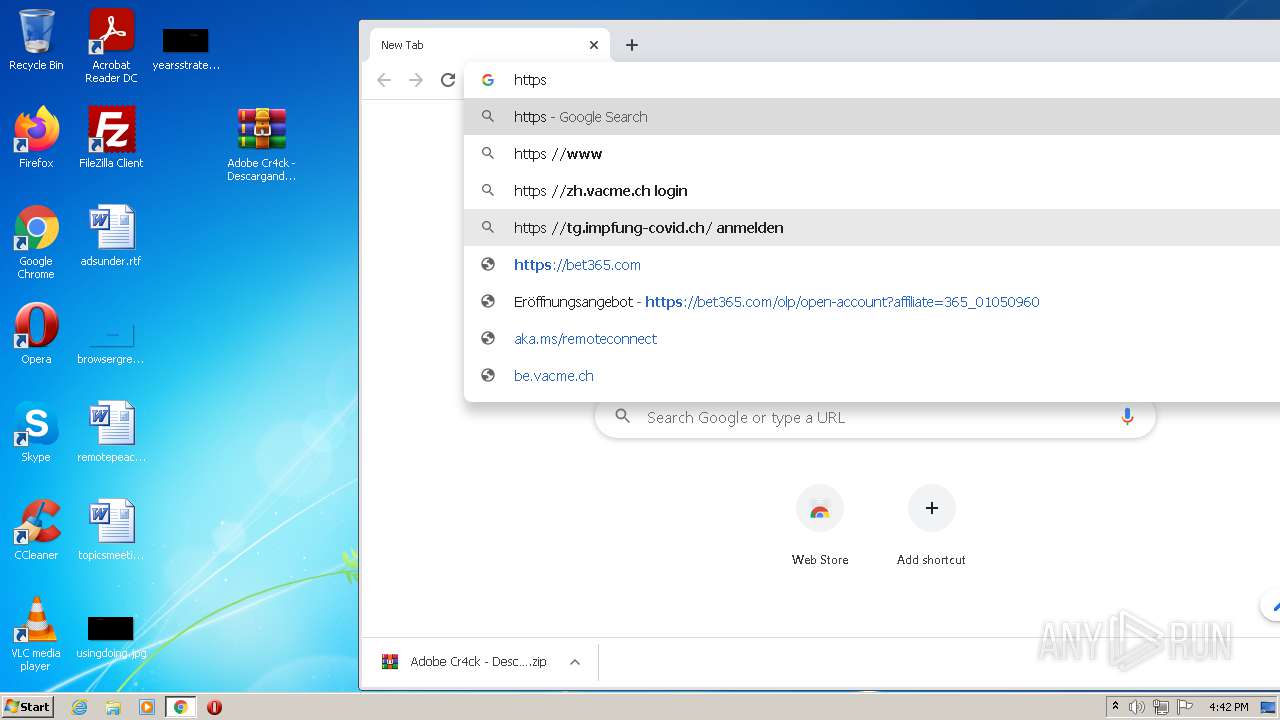Launch Opera from the desktop

click(x=36, y=334)
